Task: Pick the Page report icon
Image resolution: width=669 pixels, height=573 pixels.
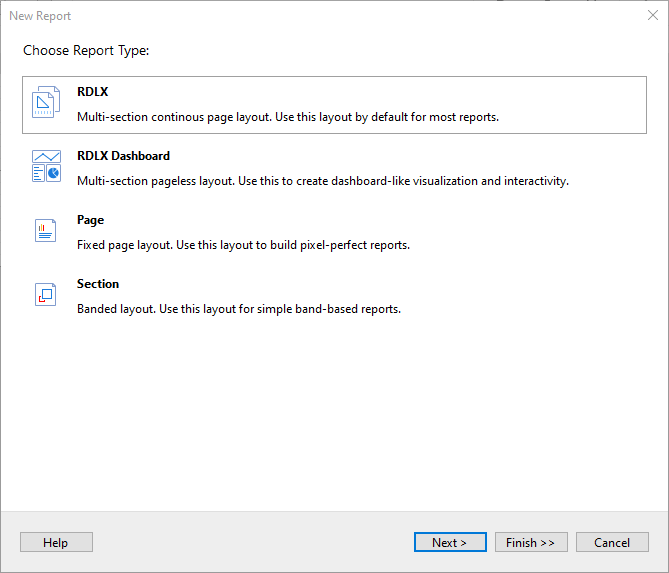Action: (46, 230)
